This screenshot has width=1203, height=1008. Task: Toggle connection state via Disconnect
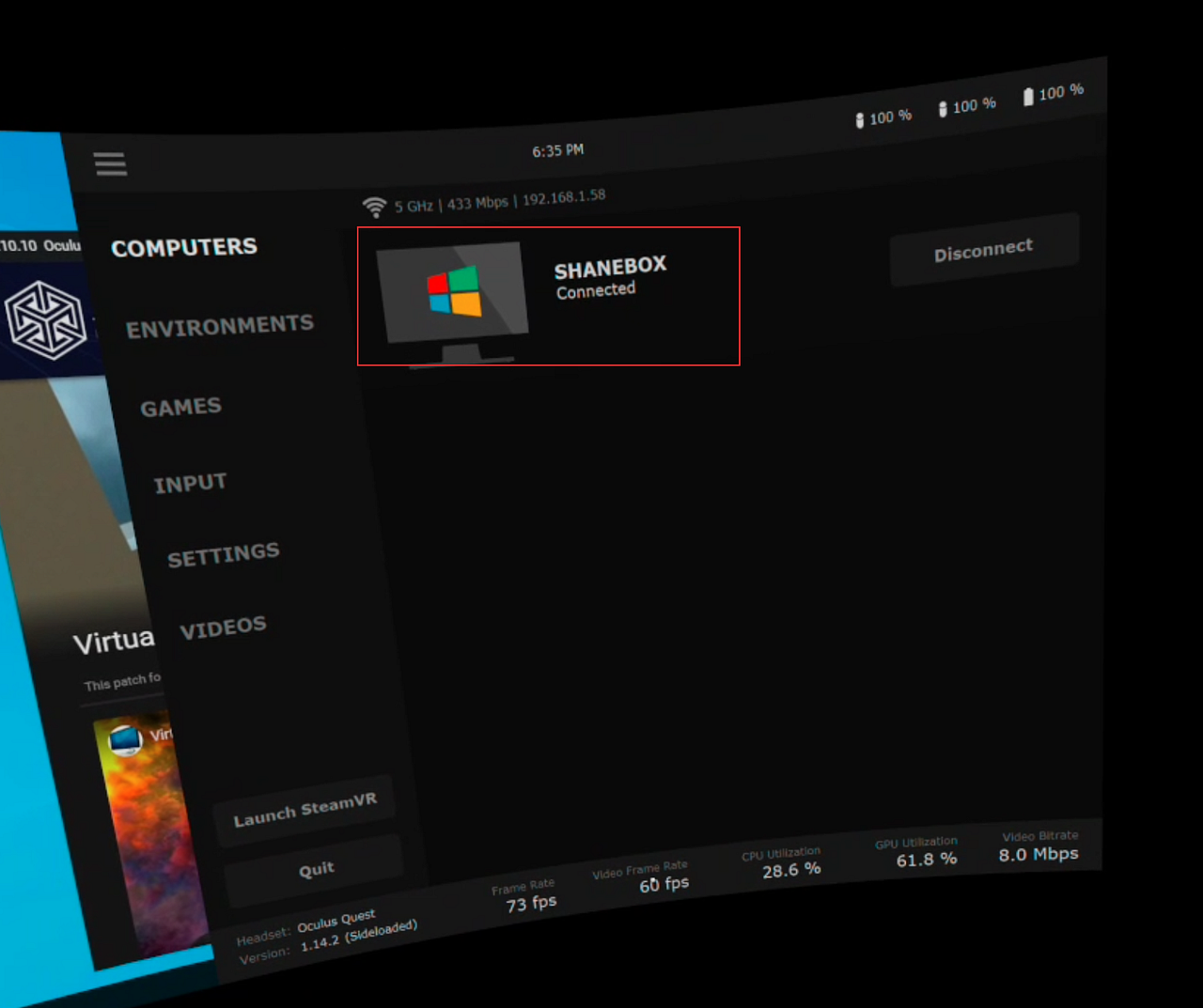tap(983, 247)
